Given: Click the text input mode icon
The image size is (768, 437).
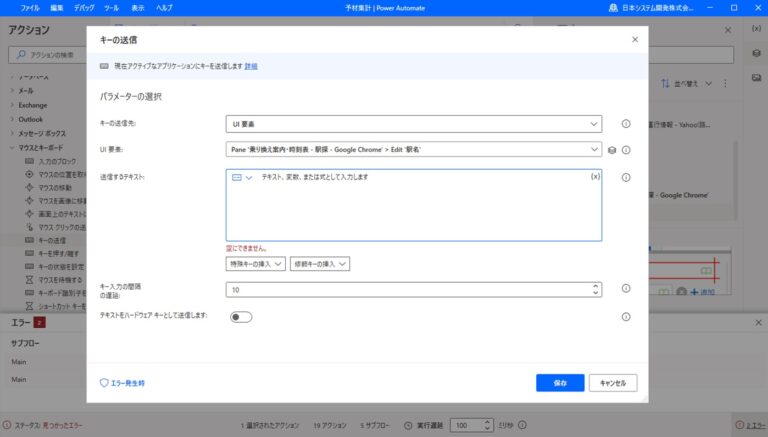Looking at the screenshot, I should pyautogui.click(x=237, y=177).
